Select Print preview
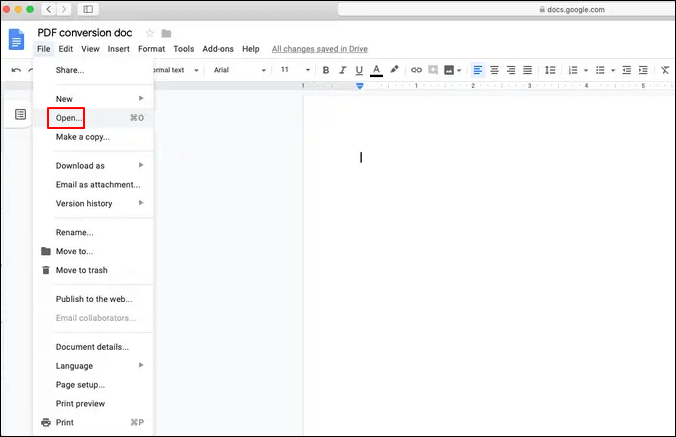This screenshot has width=676, height=437. 93,404
